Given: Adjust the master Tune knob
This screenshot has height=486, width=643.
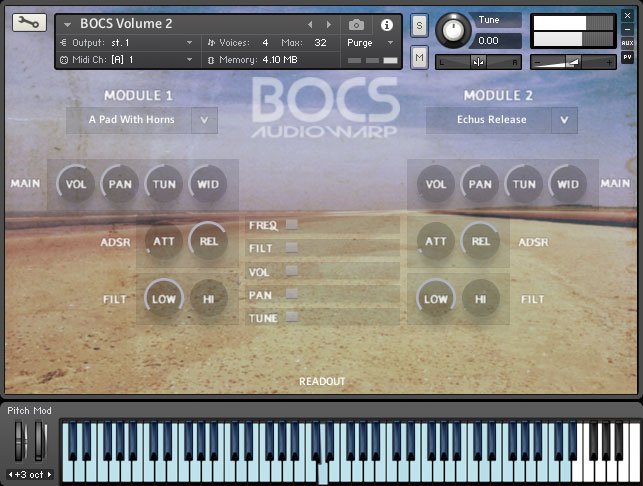Looking at the screenshot, I should (454, 29).
